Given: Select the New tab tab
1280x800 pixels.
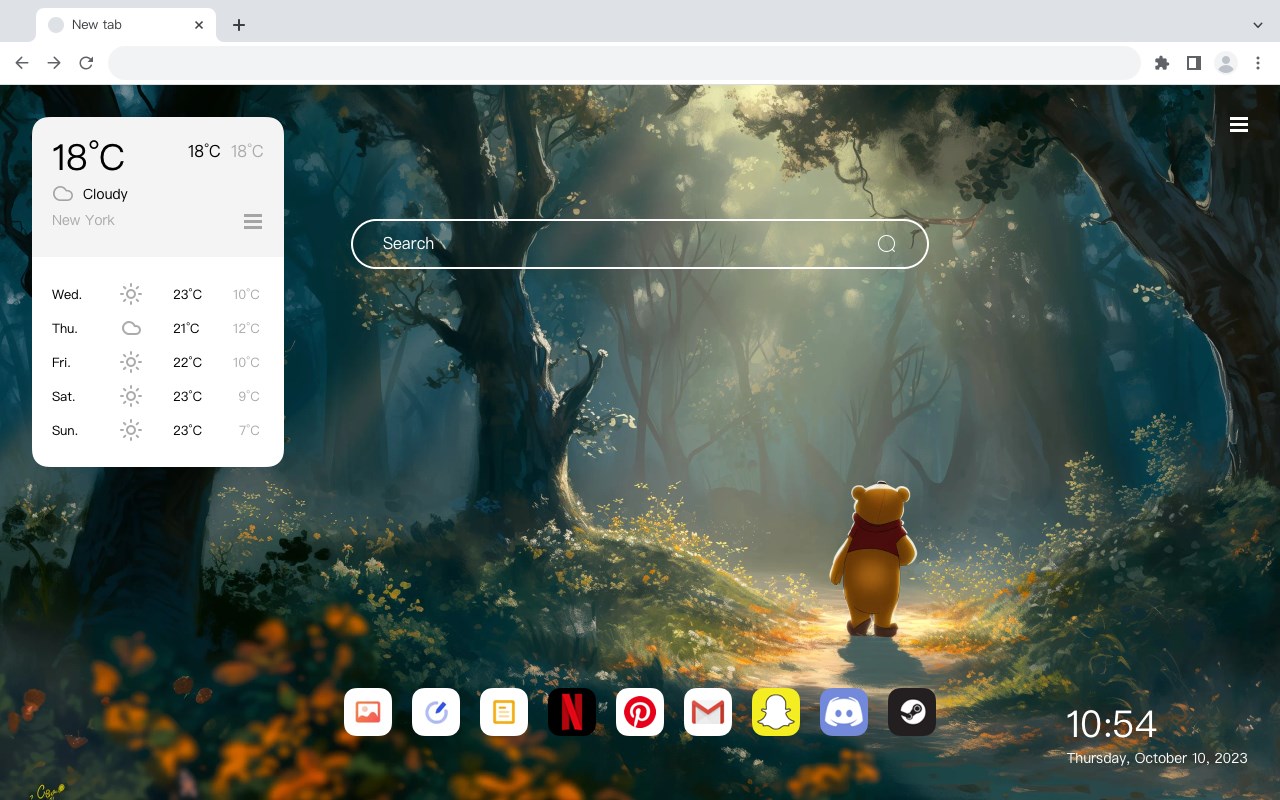Looking at the screenshot, I should (126, 25).
